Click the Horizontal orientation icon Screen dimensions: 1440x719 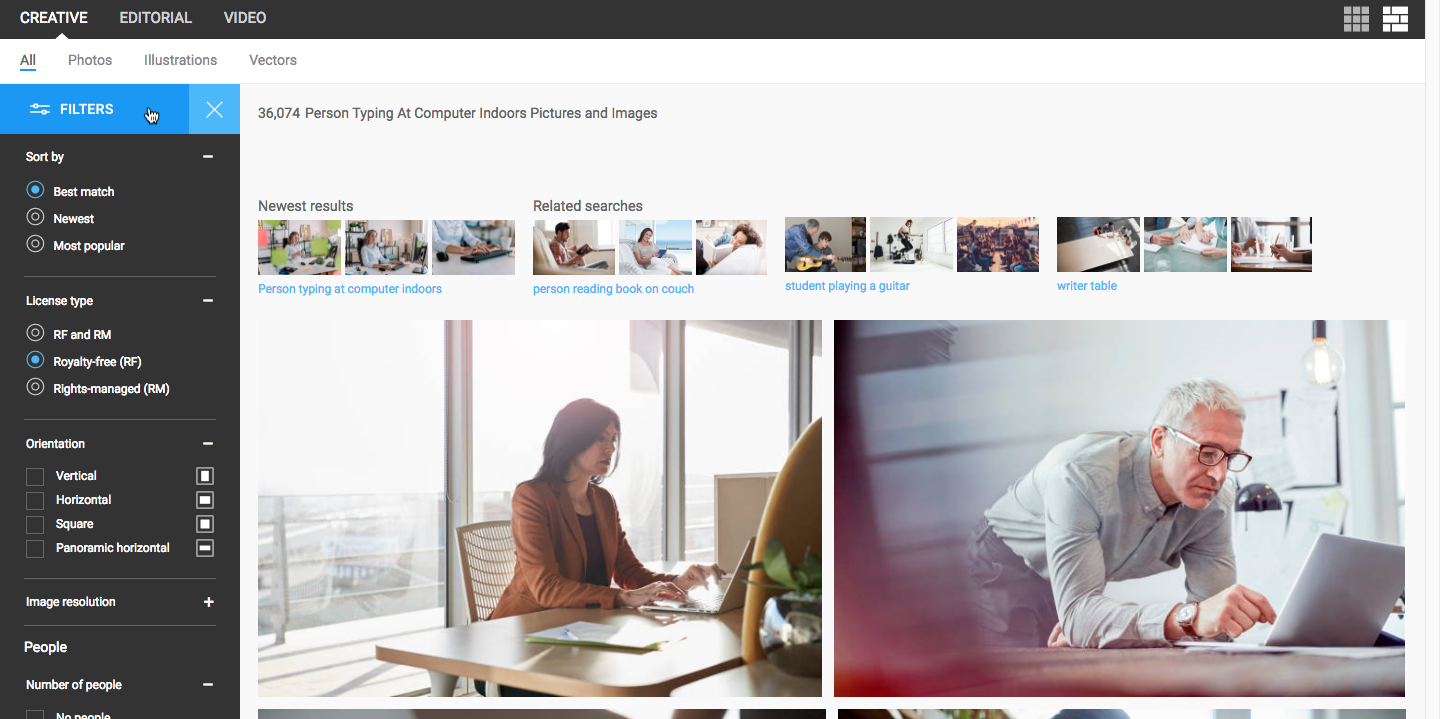click(x=205, y=500)
